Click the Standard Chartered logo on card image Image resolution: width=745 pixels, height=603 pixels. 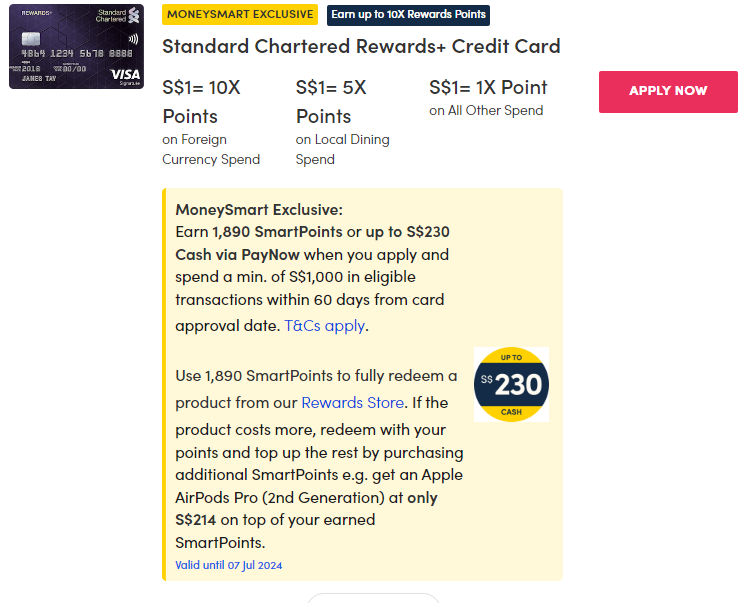tap(119, 16)
